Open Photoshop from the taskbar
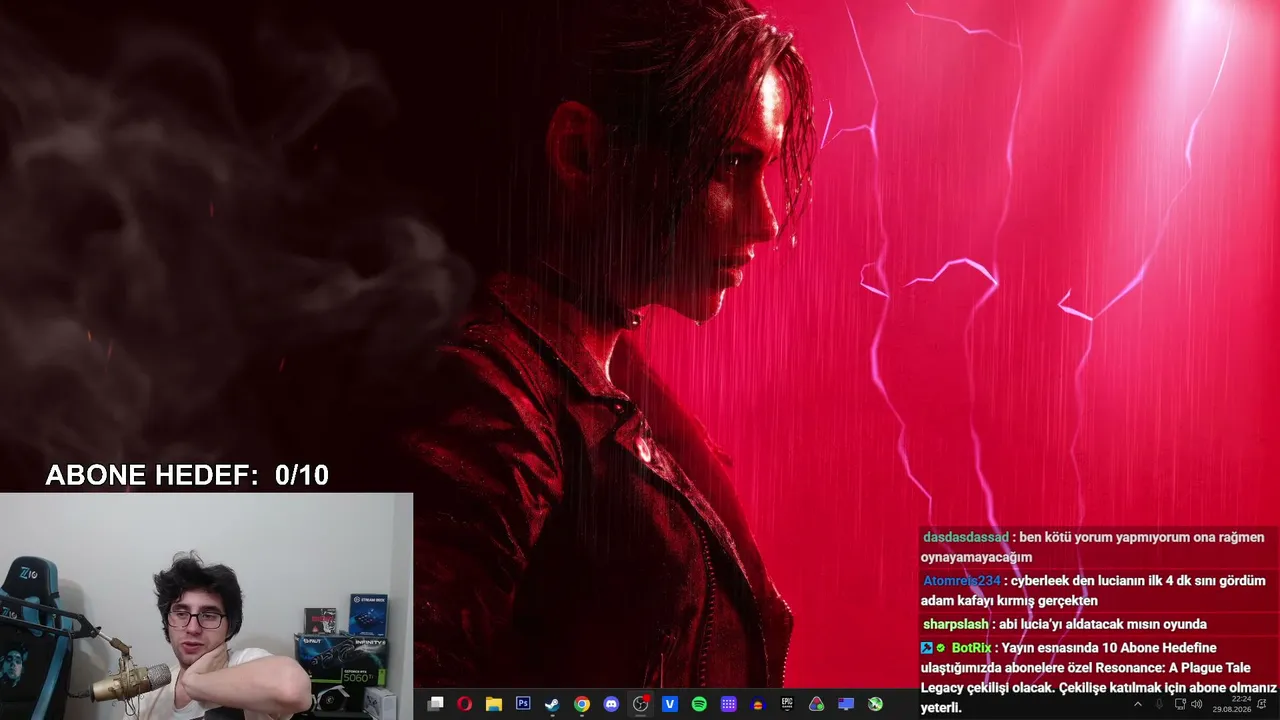 (523, 704)
